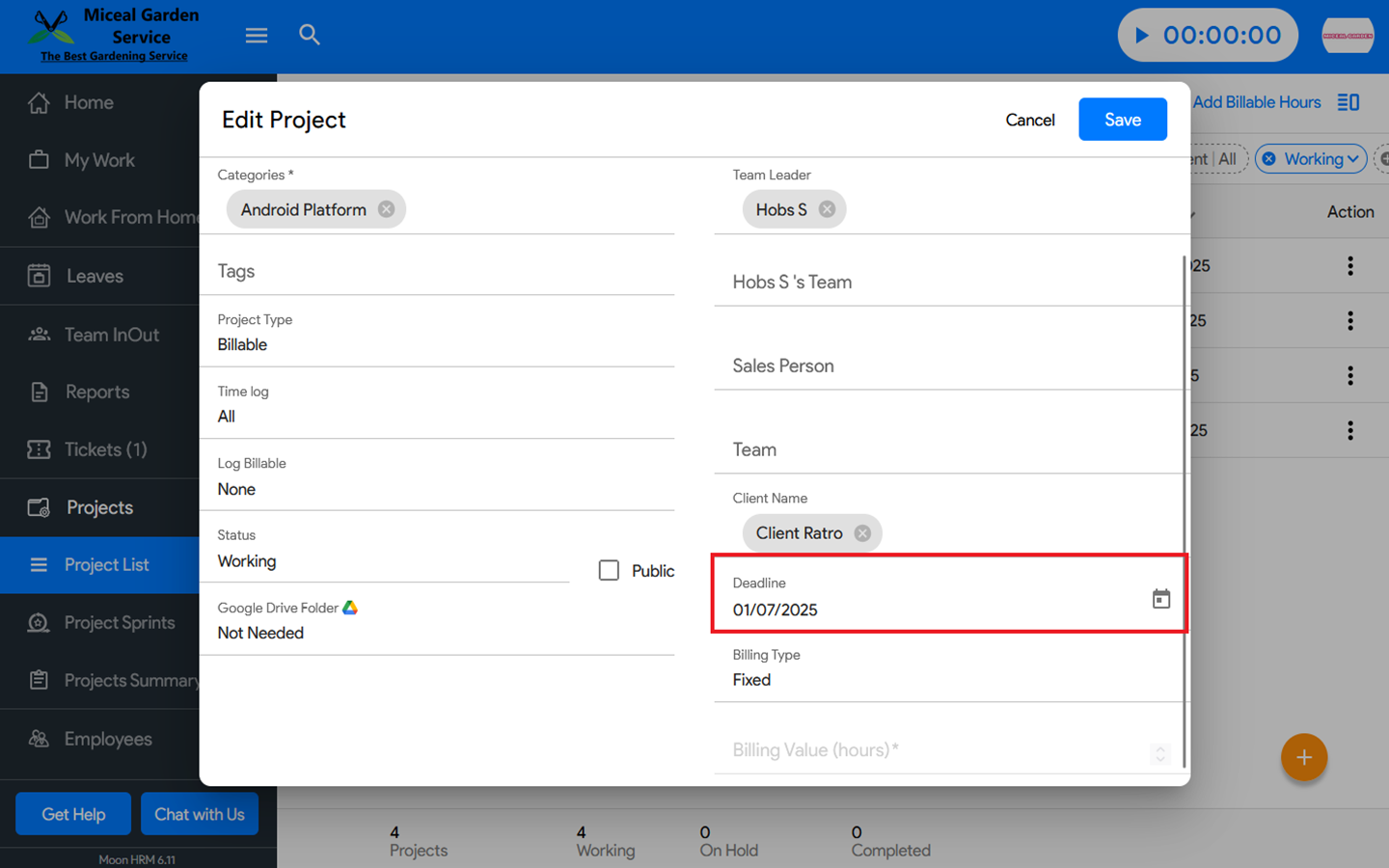Viewport: 1389px width, 868px height.
Task: Toggle the hamburger menu icon
Action: pyautogui.click(x=257, y=36)
